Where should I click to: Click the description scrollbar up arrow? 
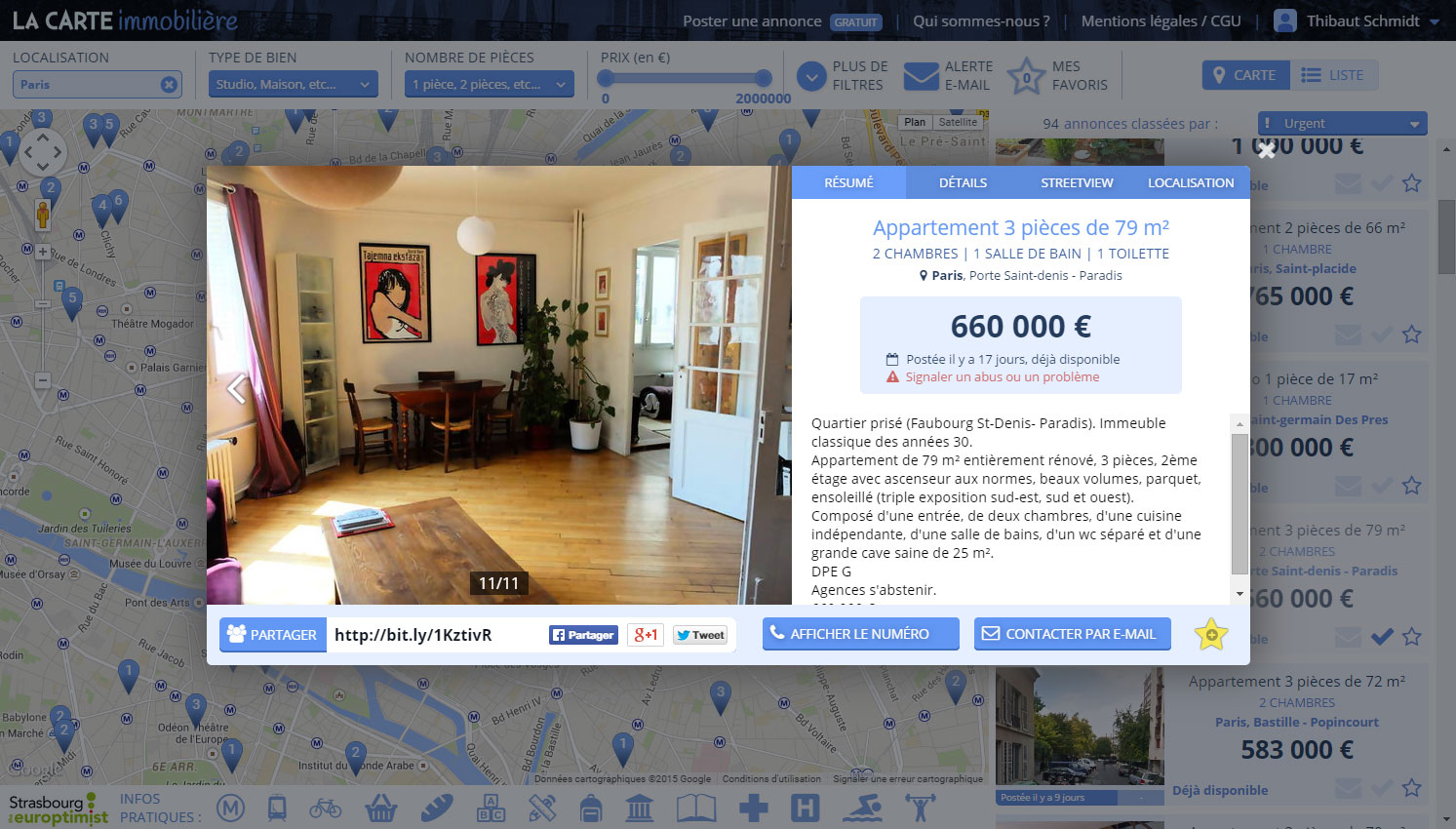coord(1240,423)
